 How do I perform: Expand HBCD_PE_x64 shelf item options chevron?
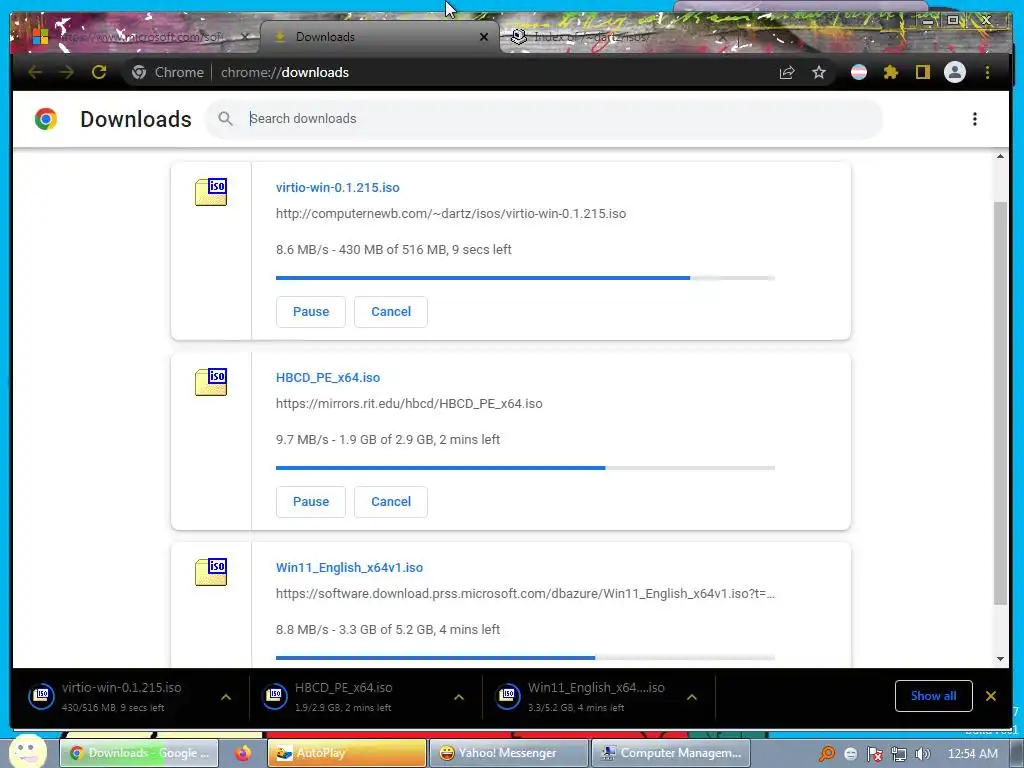pos(459,697)
